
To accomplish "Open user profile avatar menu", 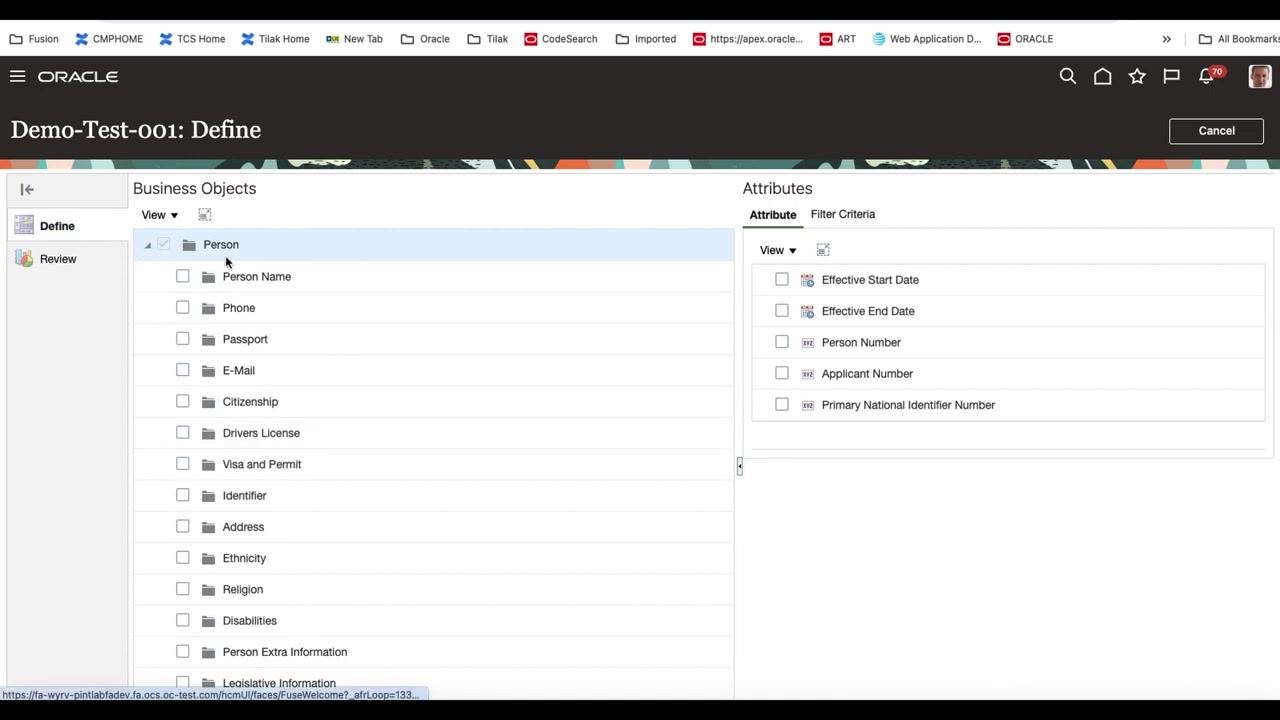I will (x=1260, y=76).
